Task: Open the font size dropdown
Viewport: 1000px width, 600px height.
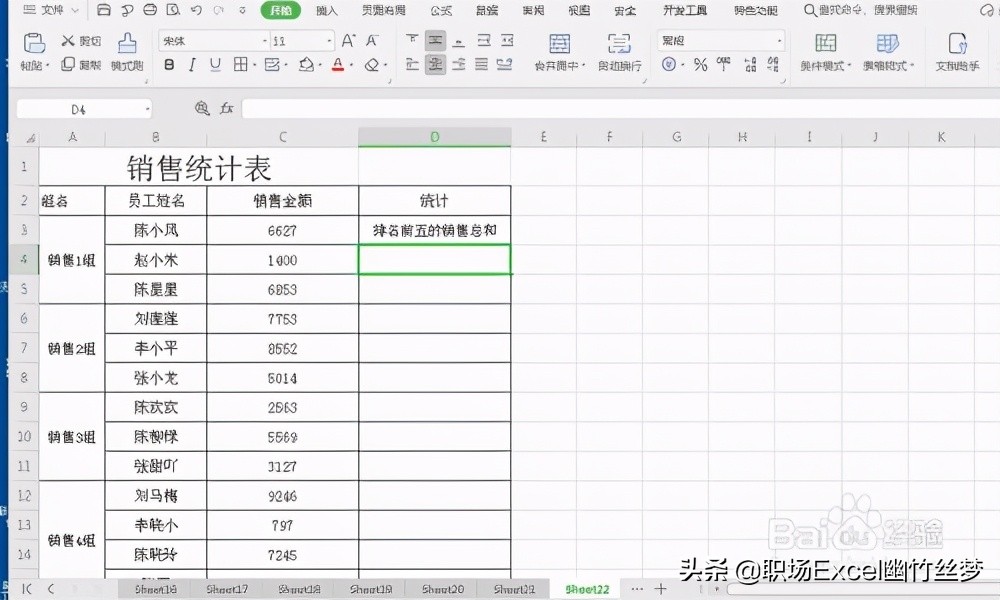Action: [329, 41]
